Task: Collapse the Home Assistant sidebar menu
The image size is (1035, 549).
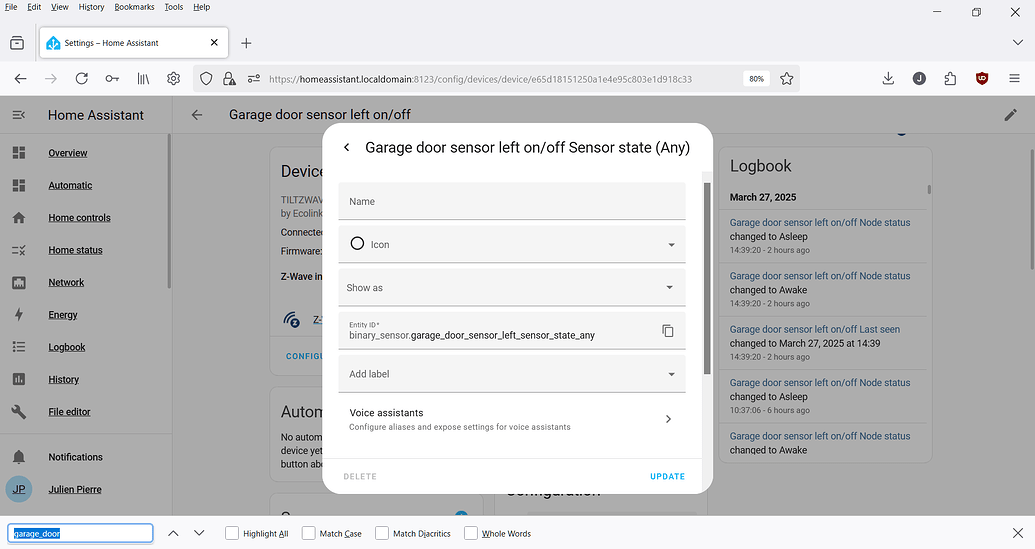Action: pos(18,115)
